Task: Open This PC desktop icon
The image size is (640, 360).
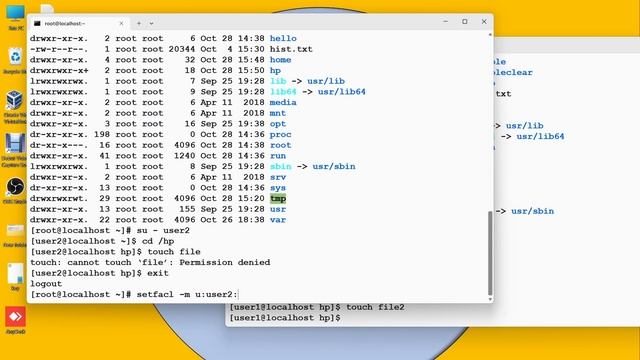Action: pyautogui.click(x=16, y=16)
